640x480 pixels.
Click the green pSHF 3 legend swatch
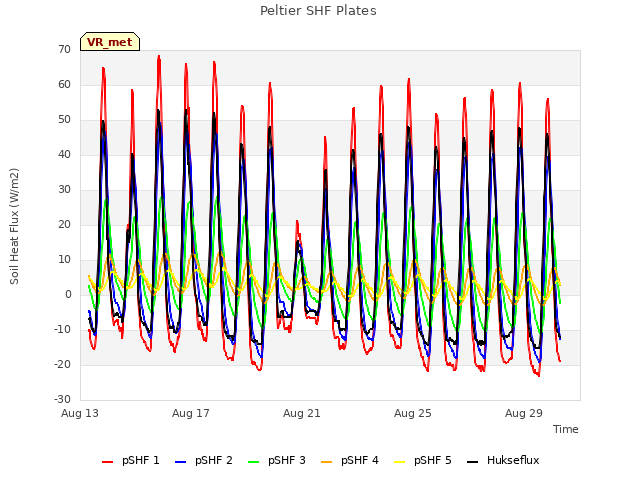253,462
